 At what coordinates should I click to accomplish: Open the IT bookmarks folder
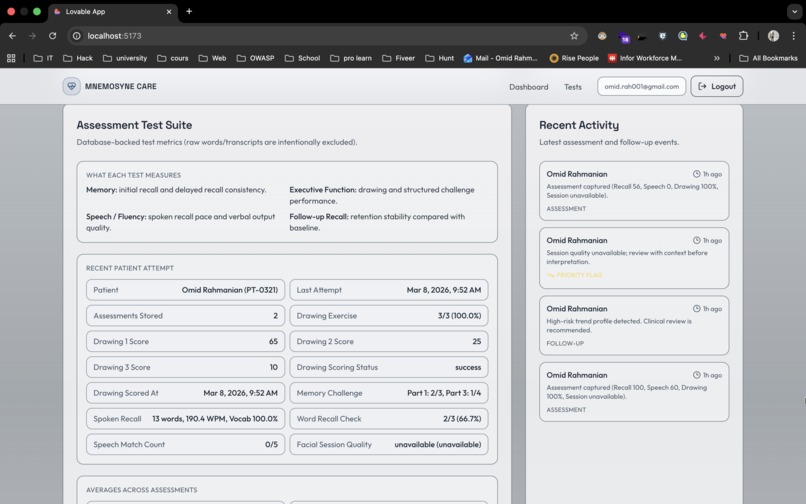coord(43,58)
